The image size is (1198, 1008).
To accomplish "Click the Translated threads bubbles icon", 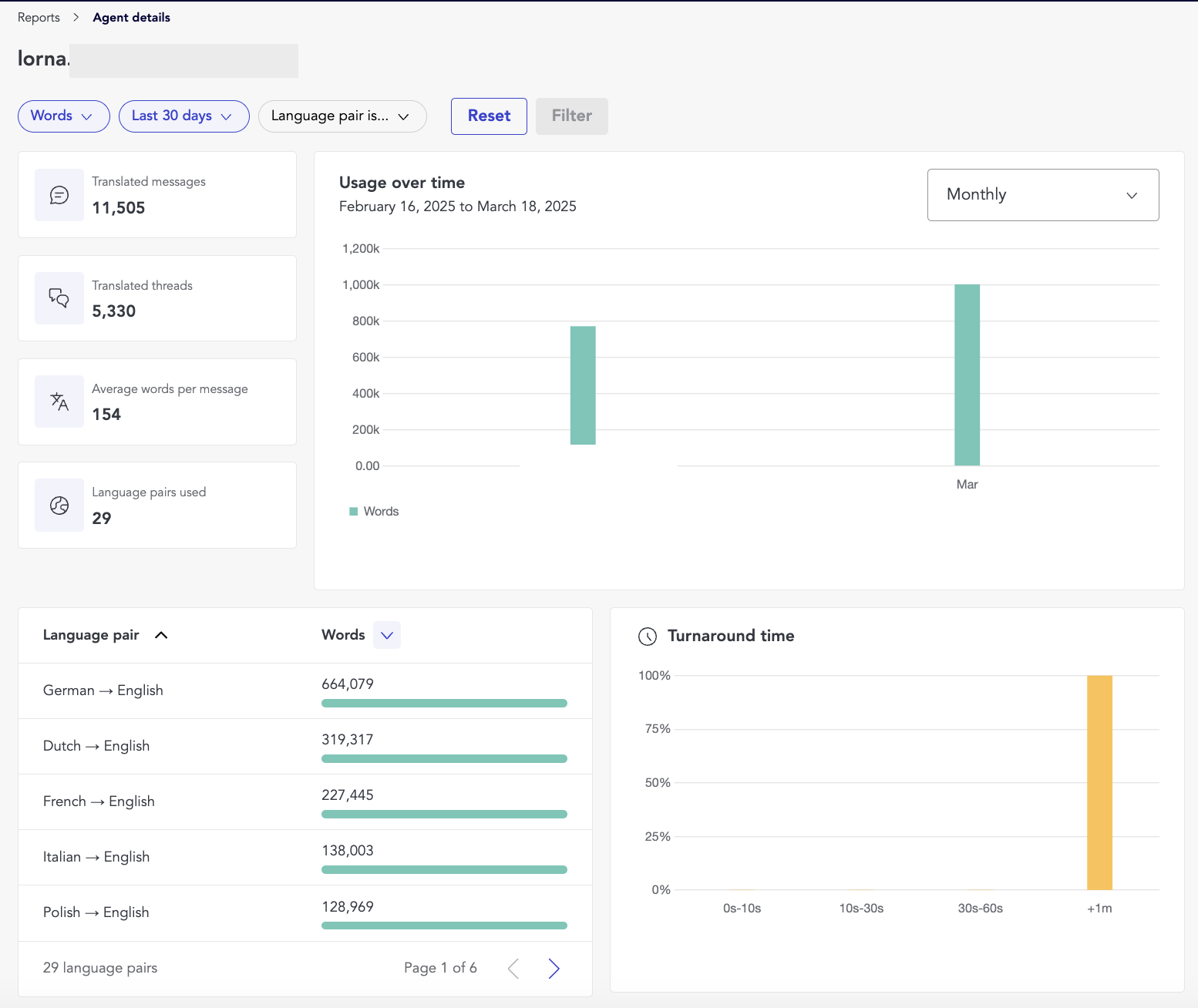I will coord(59,298).
